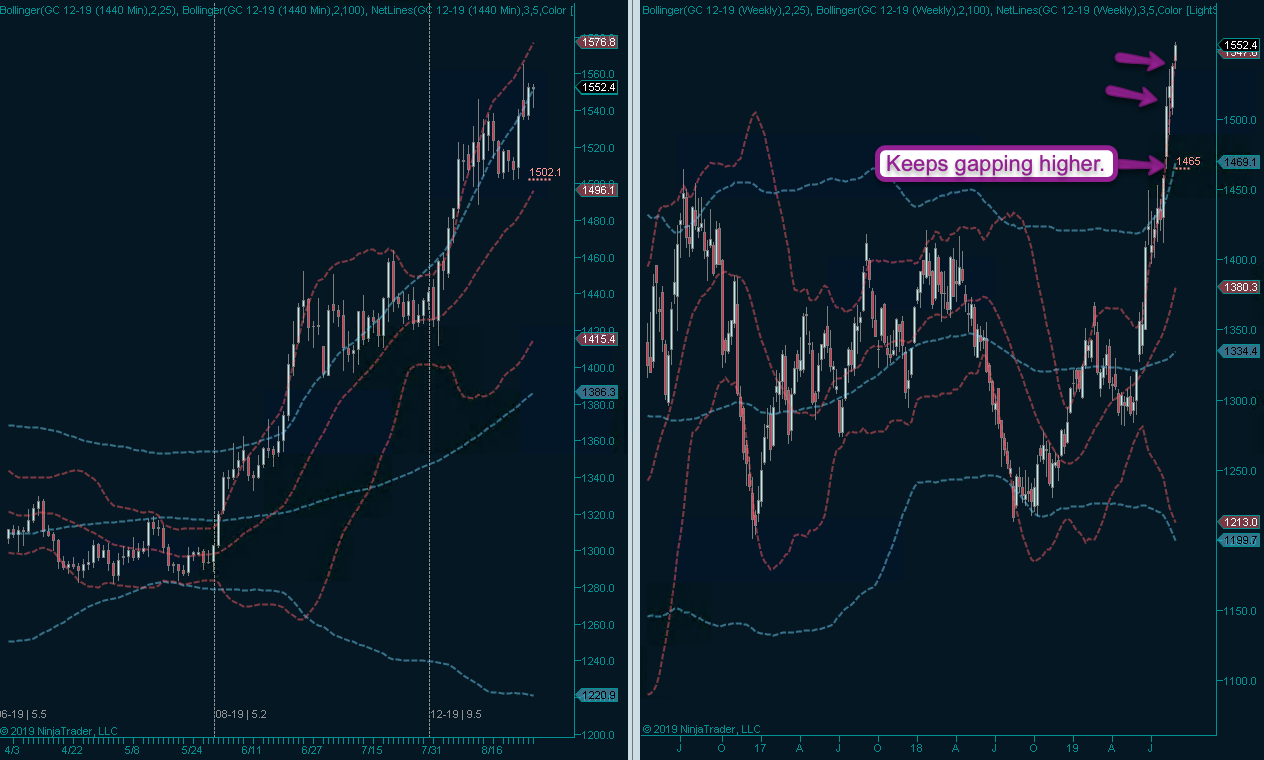
Task: Click the 1220.9 lower band price marker
Action: 600,695
